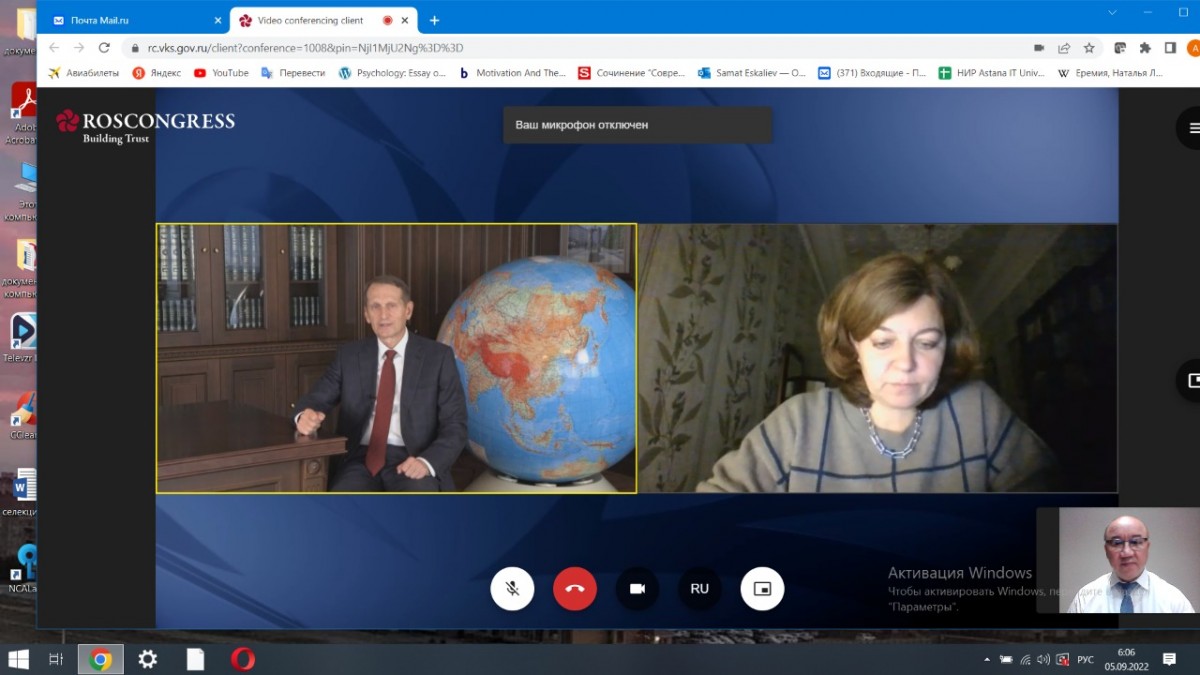Bookmark this page with the star icon
Viewport: 1200px width, 675px height.
coord(1089,48)
